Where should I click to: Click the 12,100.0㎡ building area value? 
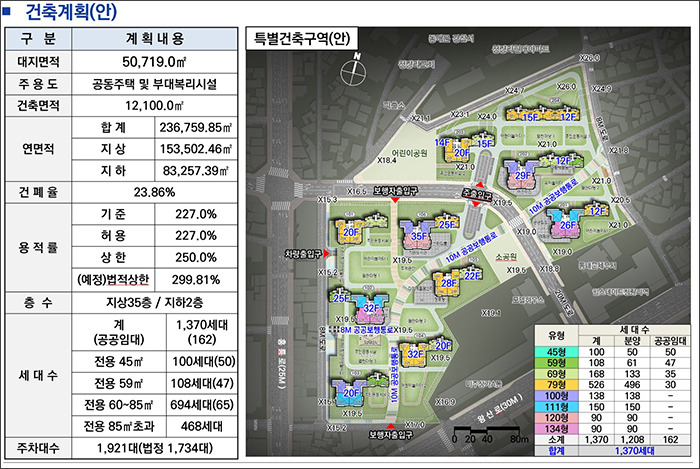154,105
